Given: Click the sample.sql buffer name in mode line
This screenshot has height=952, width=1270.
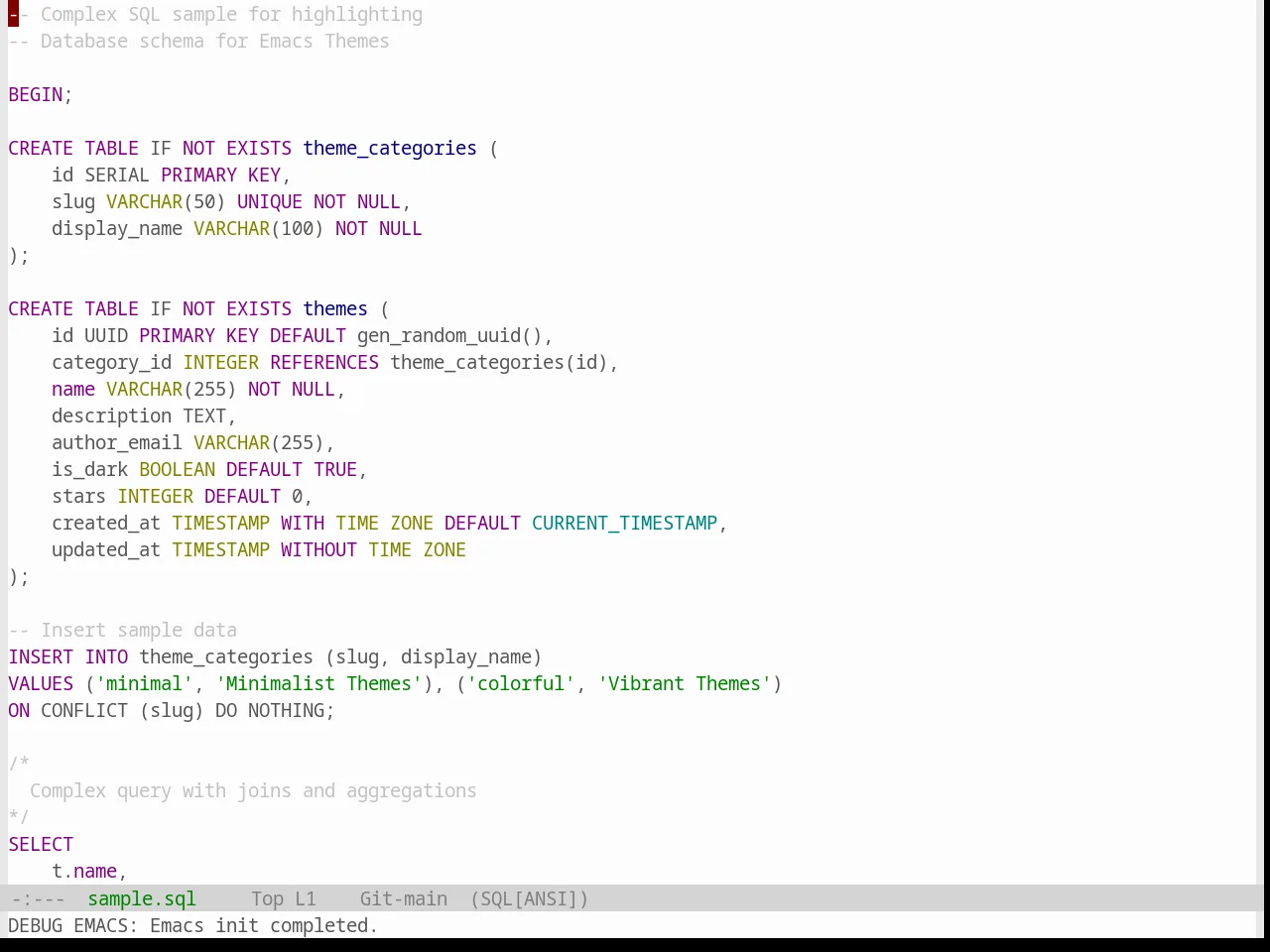Looking at the screenshot, I should point(142,898).
